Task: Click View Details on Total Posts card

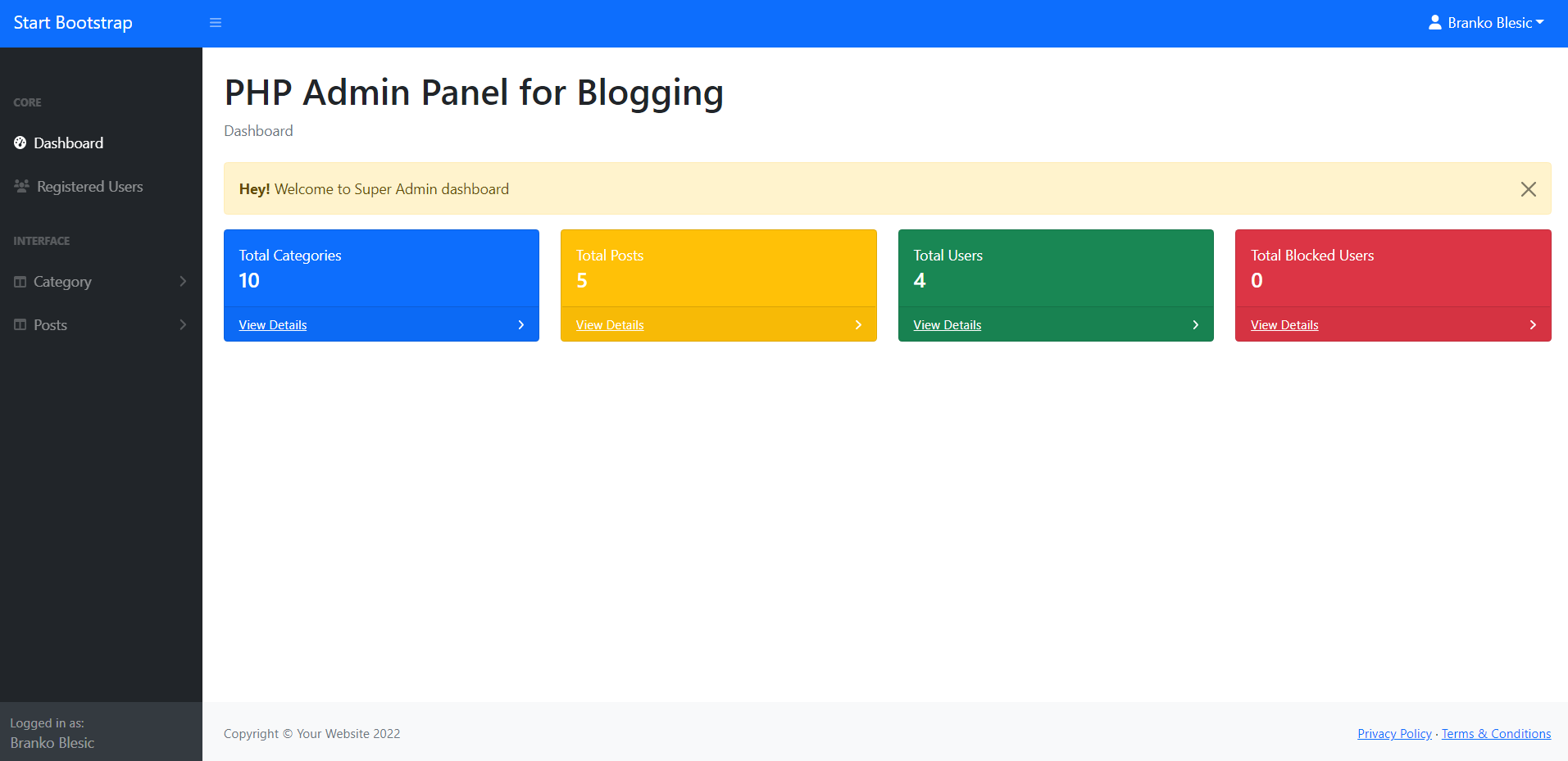Action: coord(609,324)
